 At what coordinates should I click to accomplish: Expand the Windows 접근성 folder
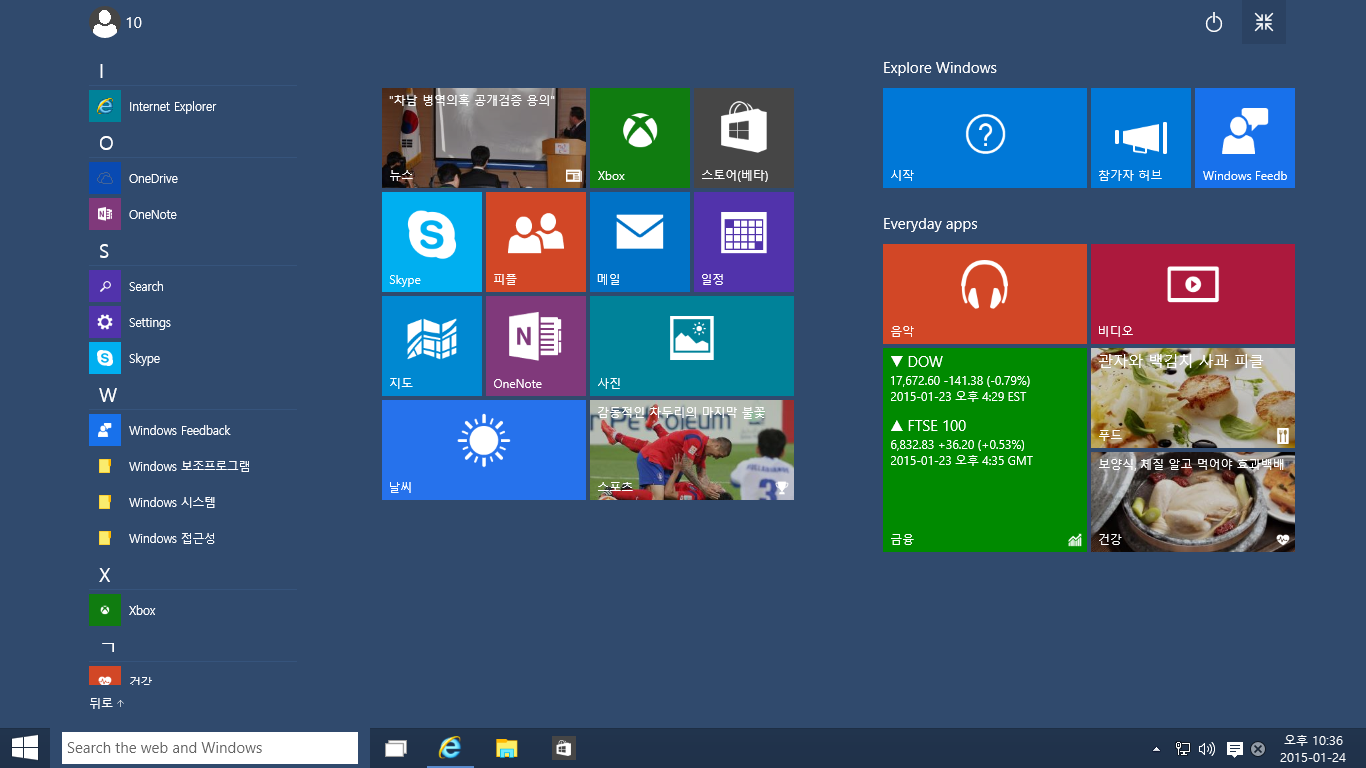coord(192,538)
